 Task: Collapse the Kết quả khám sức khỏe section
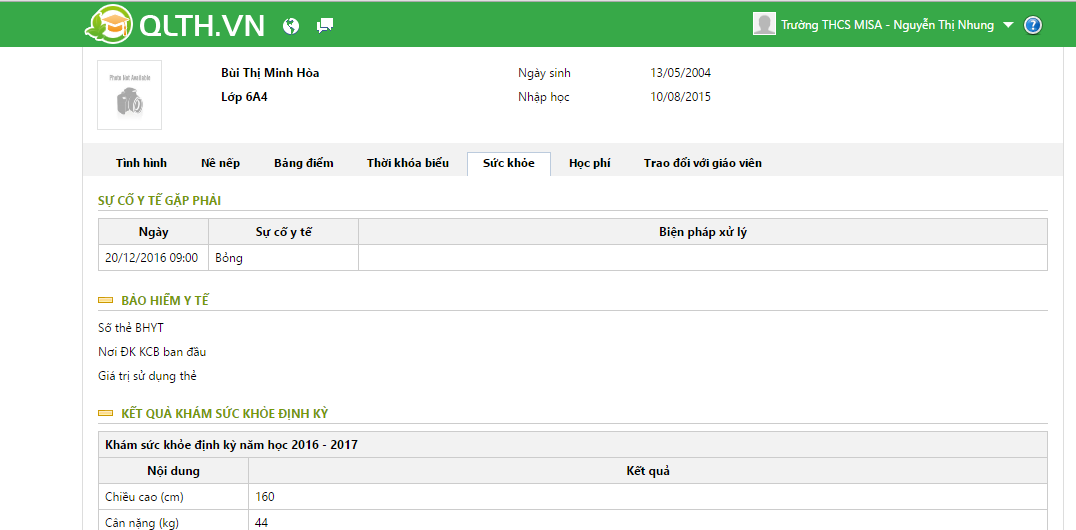click(x=105, y=413)
